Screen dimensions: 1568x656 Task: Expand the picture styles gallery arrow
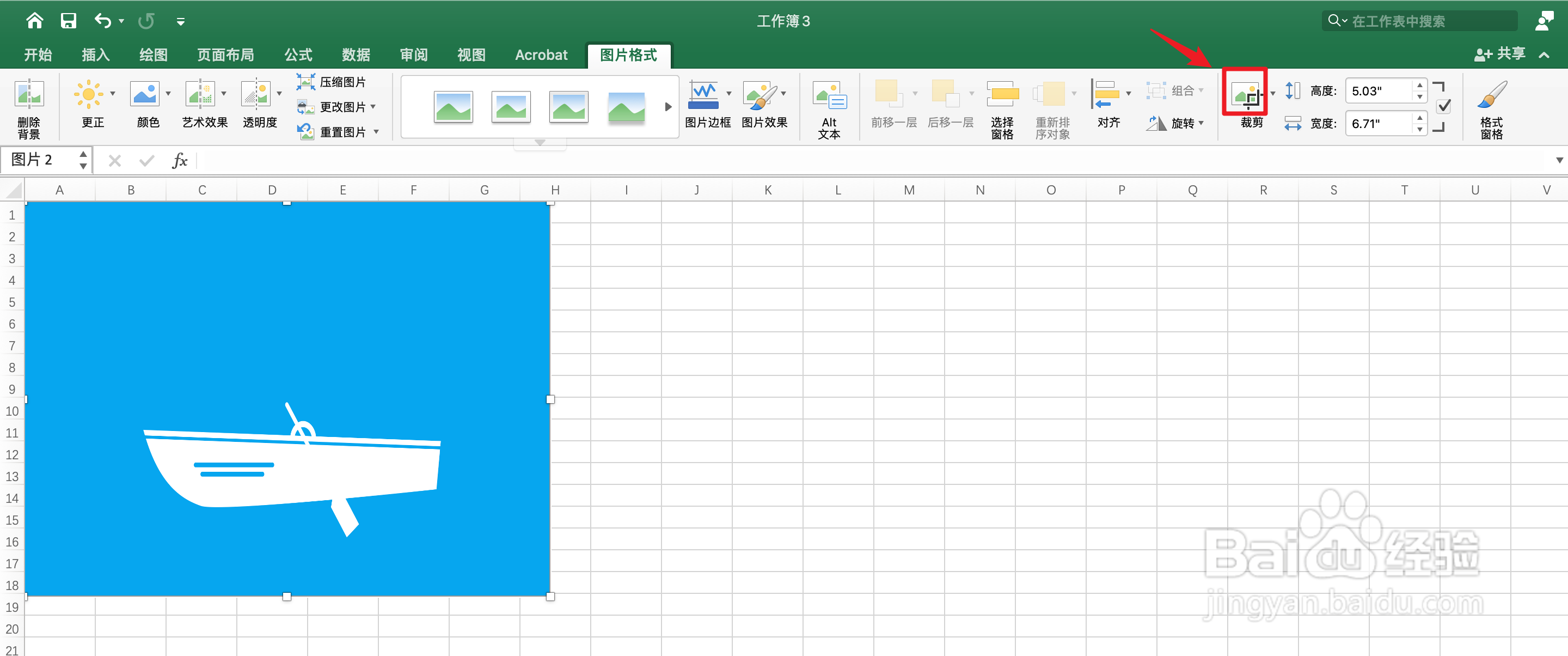coord(667,107)
